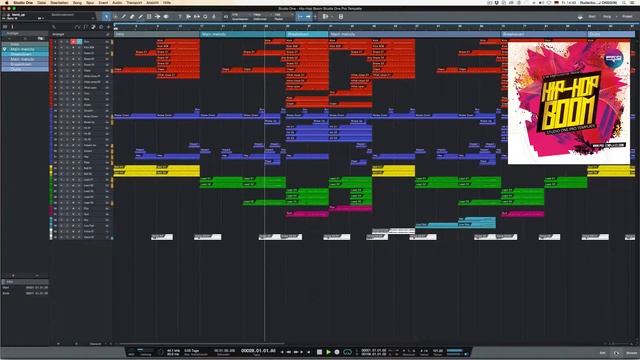Click Return to Zero in transport
Image resolution: width=640 pixels, height=360 pixels.
coord(309,352)
